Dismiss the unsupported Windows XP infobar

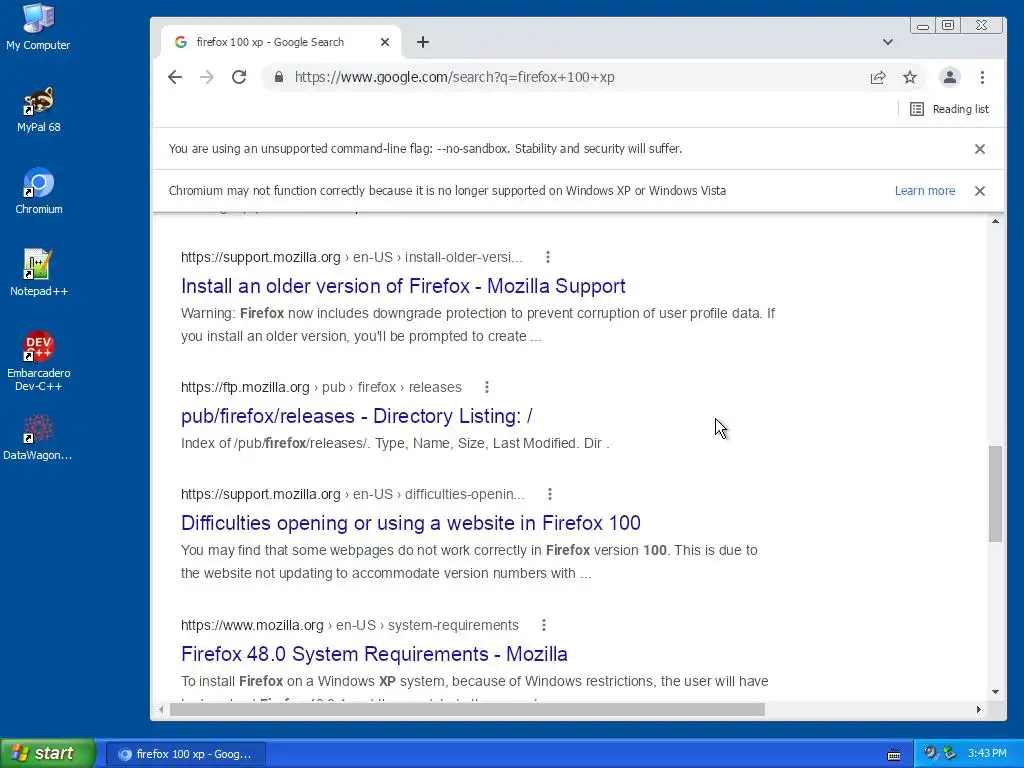(980, 191)
